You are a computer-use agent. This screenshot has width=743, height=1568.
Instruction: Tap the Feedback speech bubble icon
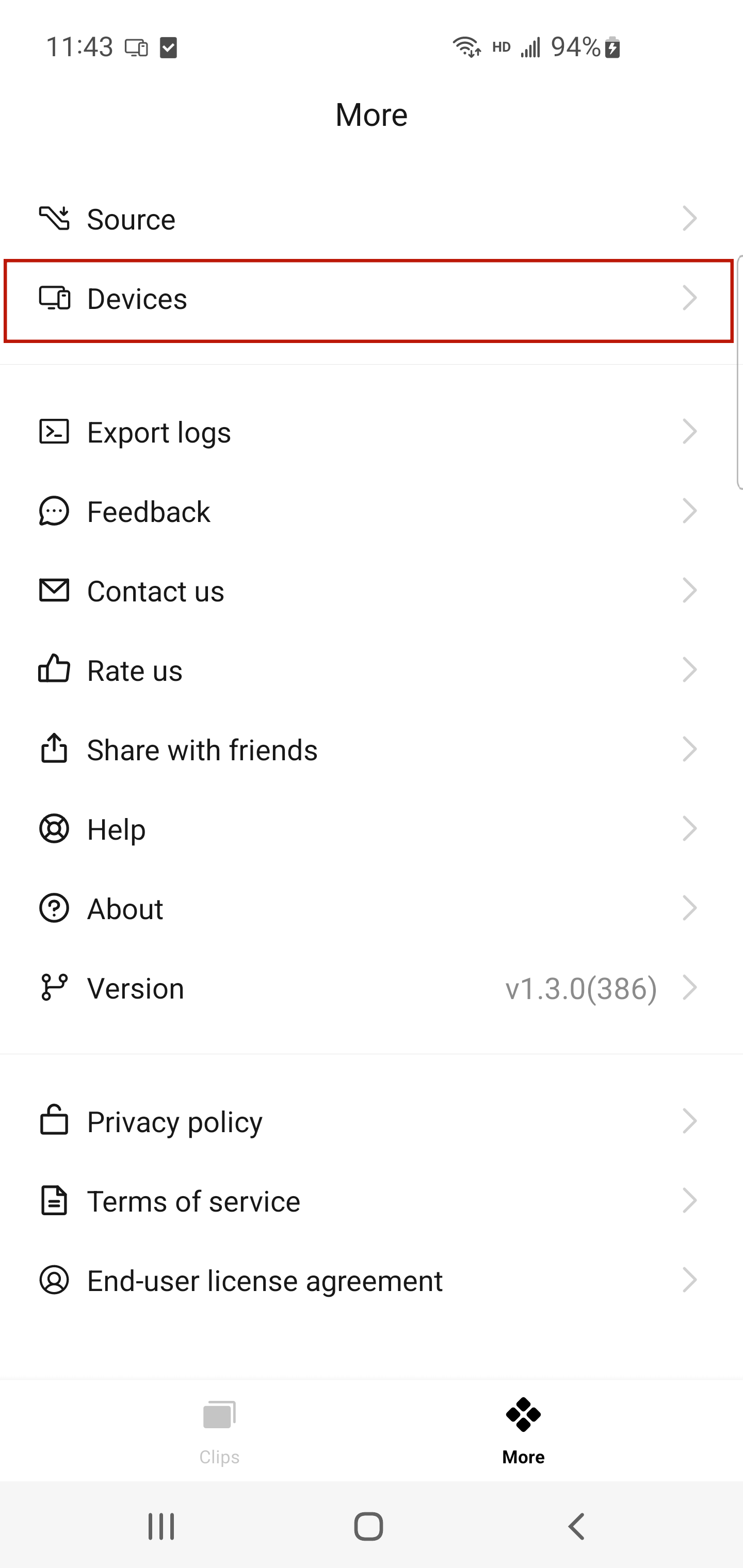[x=54, y=511]
